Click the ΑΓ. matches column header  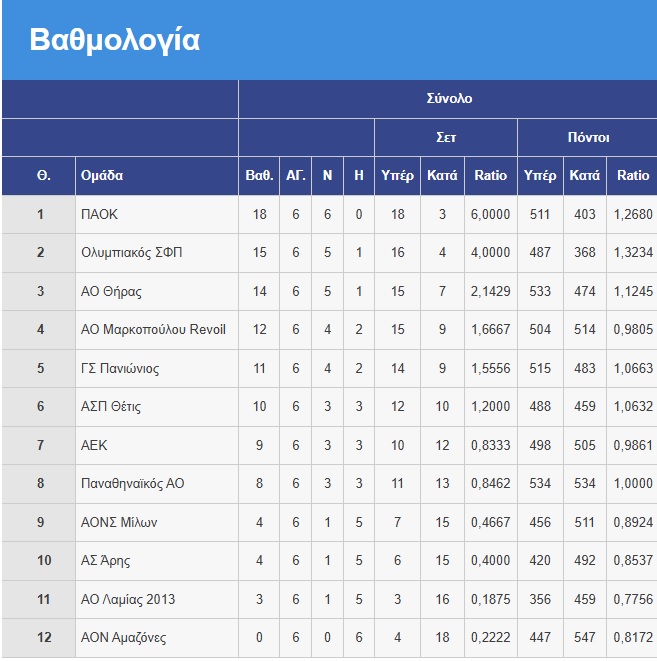point(296,176)
